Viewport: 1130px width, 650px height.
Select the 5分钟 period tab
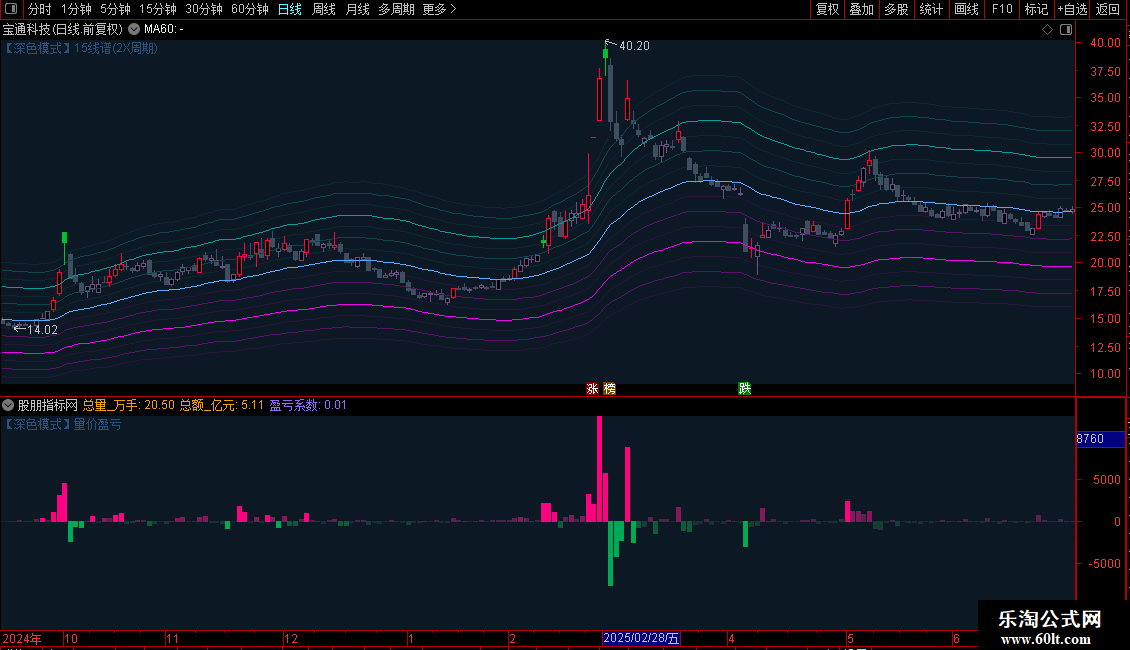(115, 9)
